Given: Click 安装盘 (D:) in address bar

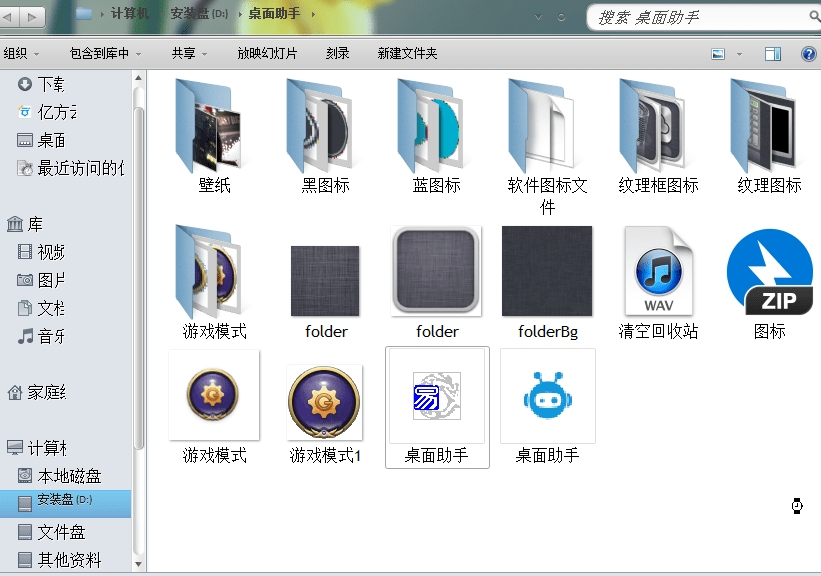Looking at the screenshot, I should (199, 14).
